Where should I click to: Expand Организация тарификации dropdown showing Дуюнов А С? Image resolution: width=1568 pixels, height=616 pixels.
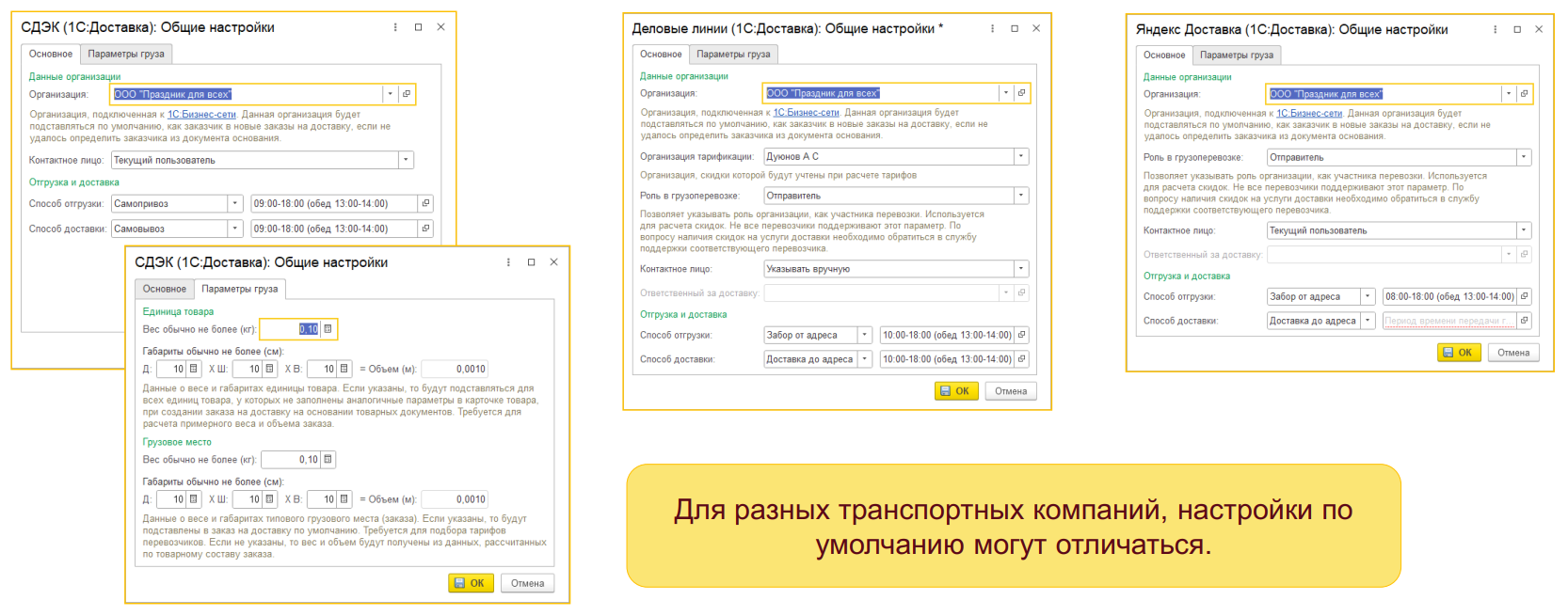click(1020, 157)
